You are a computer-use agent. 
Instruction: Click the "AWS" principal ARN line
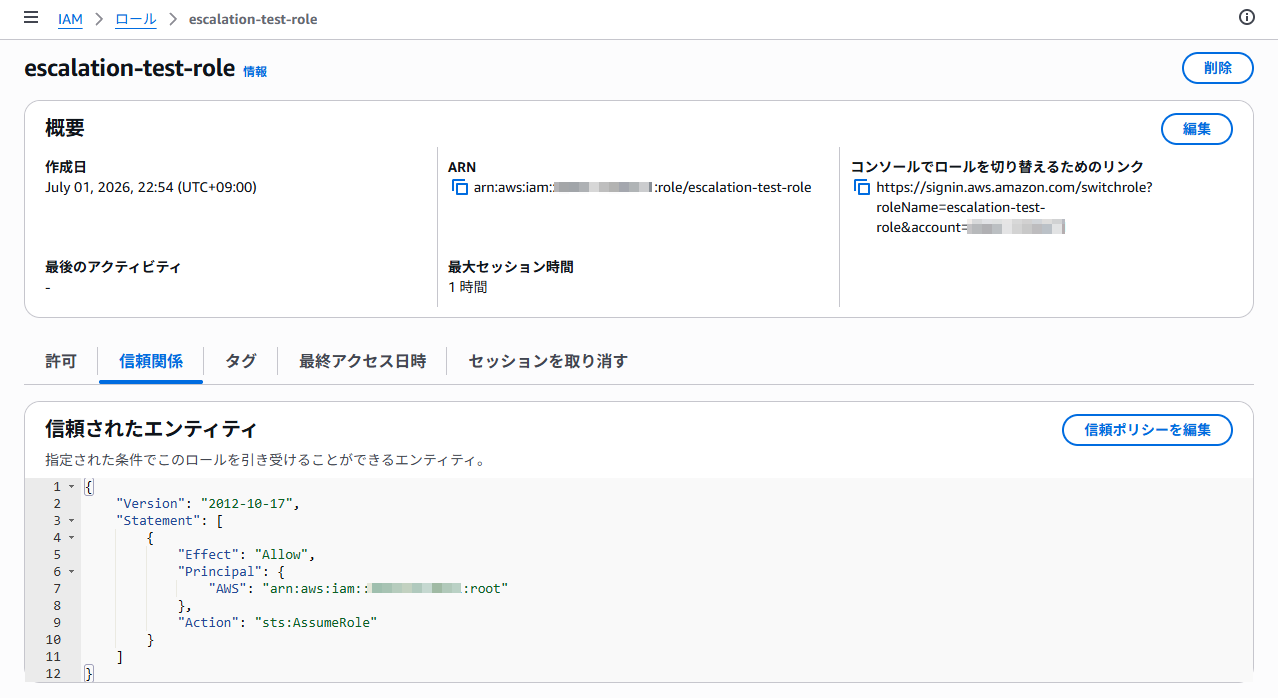tap(359, 589)
